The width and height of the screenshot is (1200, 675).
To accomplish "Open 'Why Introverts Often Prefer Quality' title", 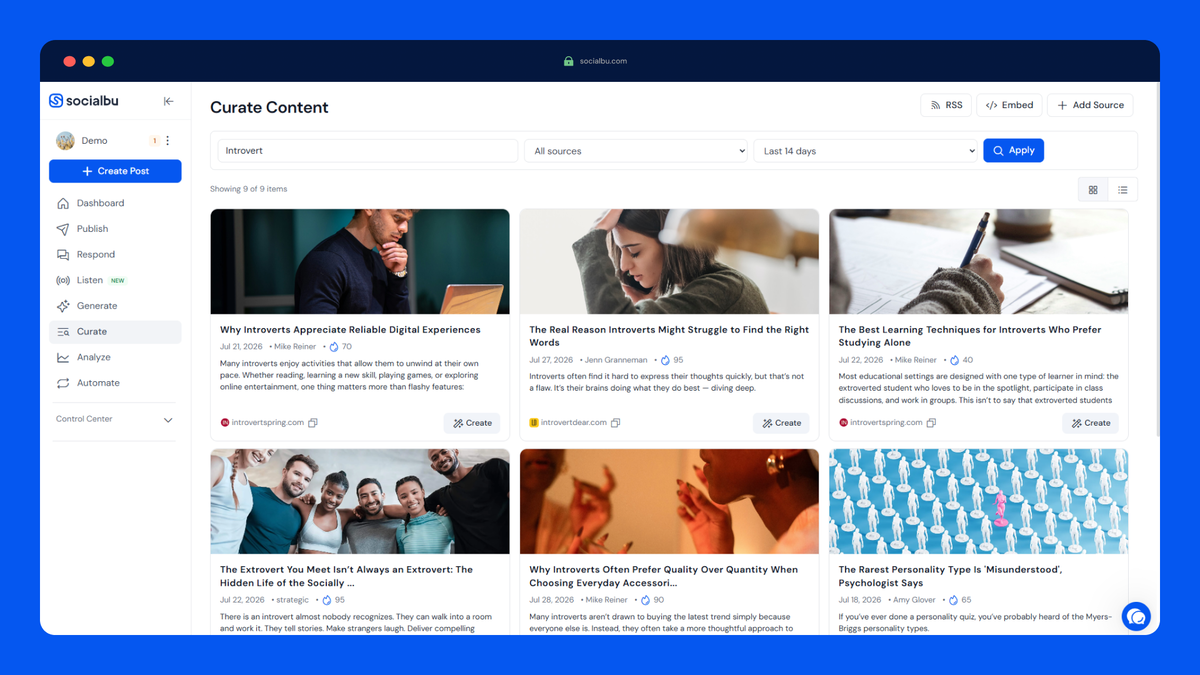I will pyautogui.click(x=663, y=576).
